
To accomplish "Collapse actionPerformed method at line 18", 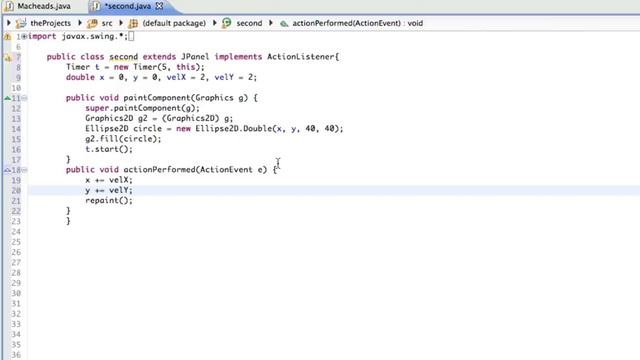I will [24, 170].
